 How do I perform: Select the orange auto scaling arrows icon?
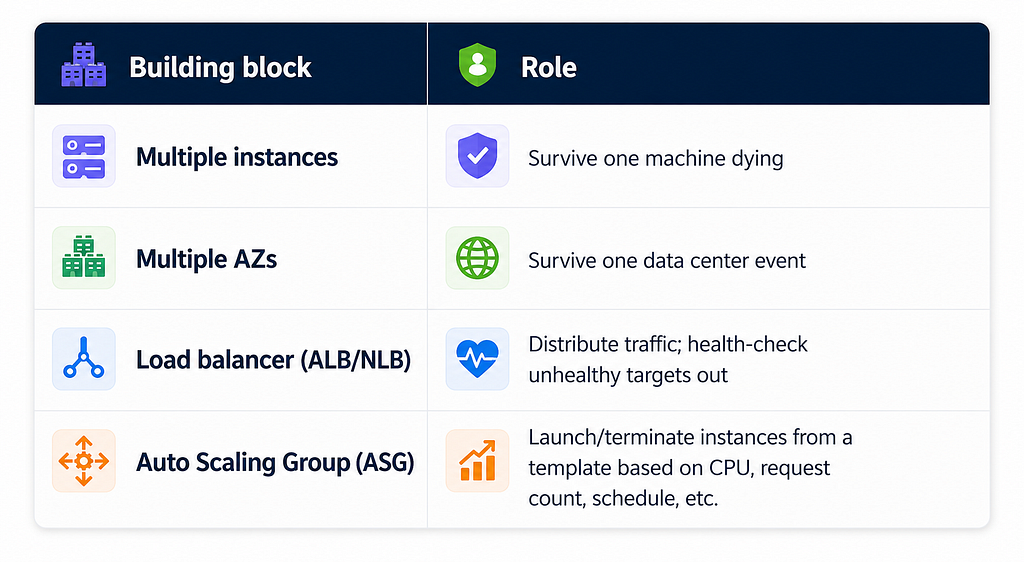point(84,461)
